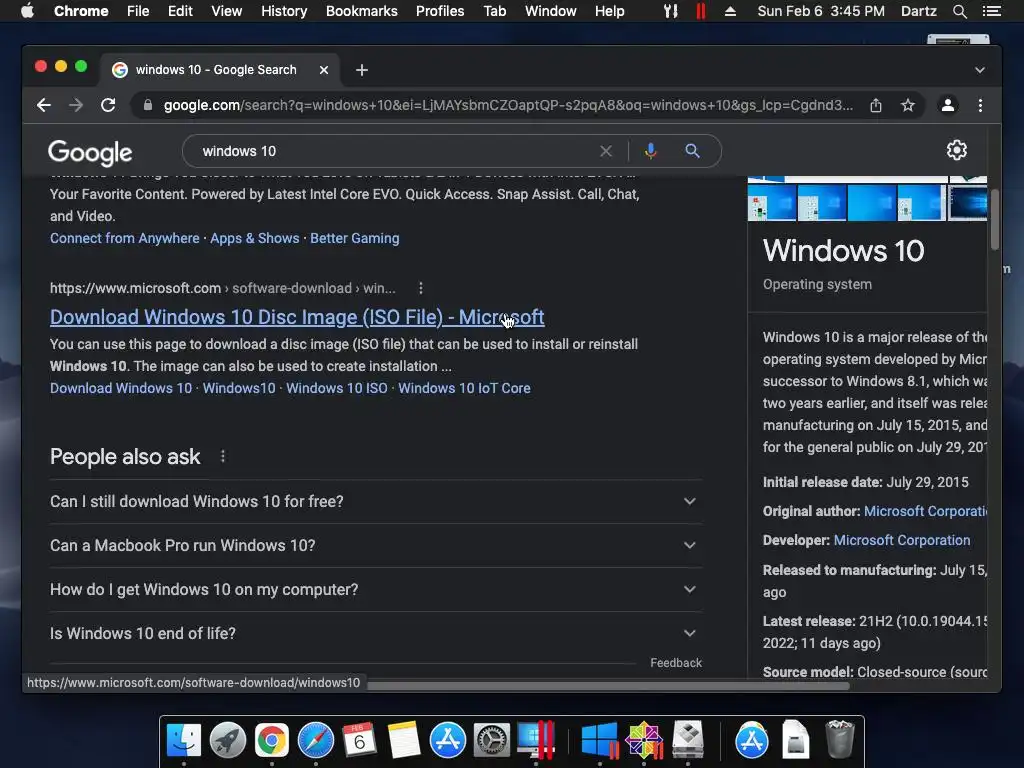Open the Chrome profile avatar menu
This screenshot has width=1024, height=768.
point(948,105)
